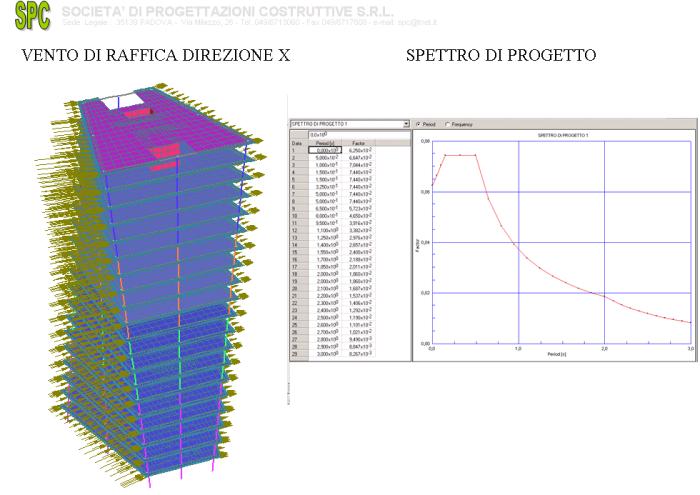Click the Factor cell in row 15
The height and width of the screenshot is (495, 700).
click(x=358, y=252)
